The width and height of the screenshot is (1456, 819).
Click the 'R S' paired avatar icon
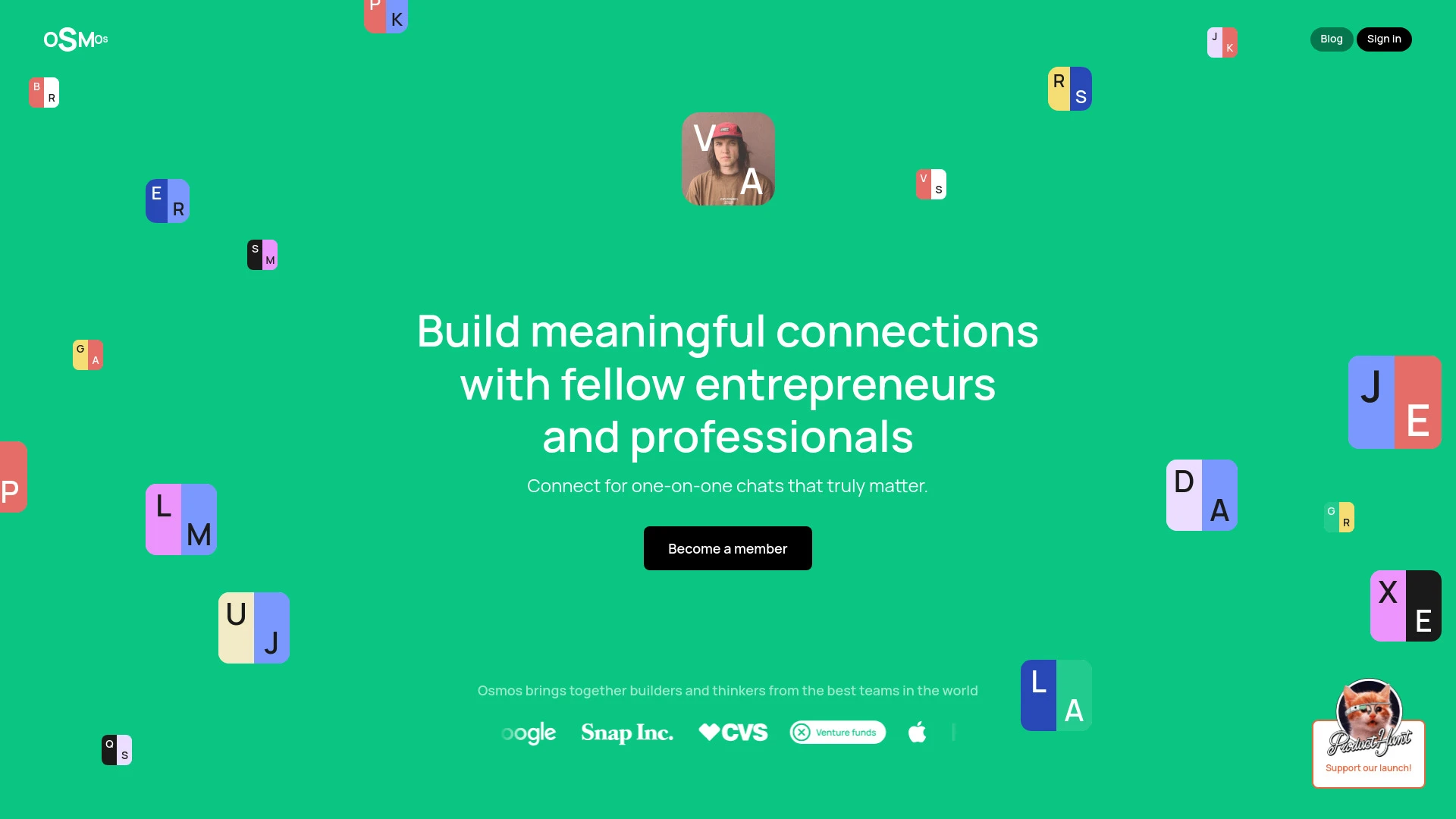pyautogui.click(x=1070, y=89)
